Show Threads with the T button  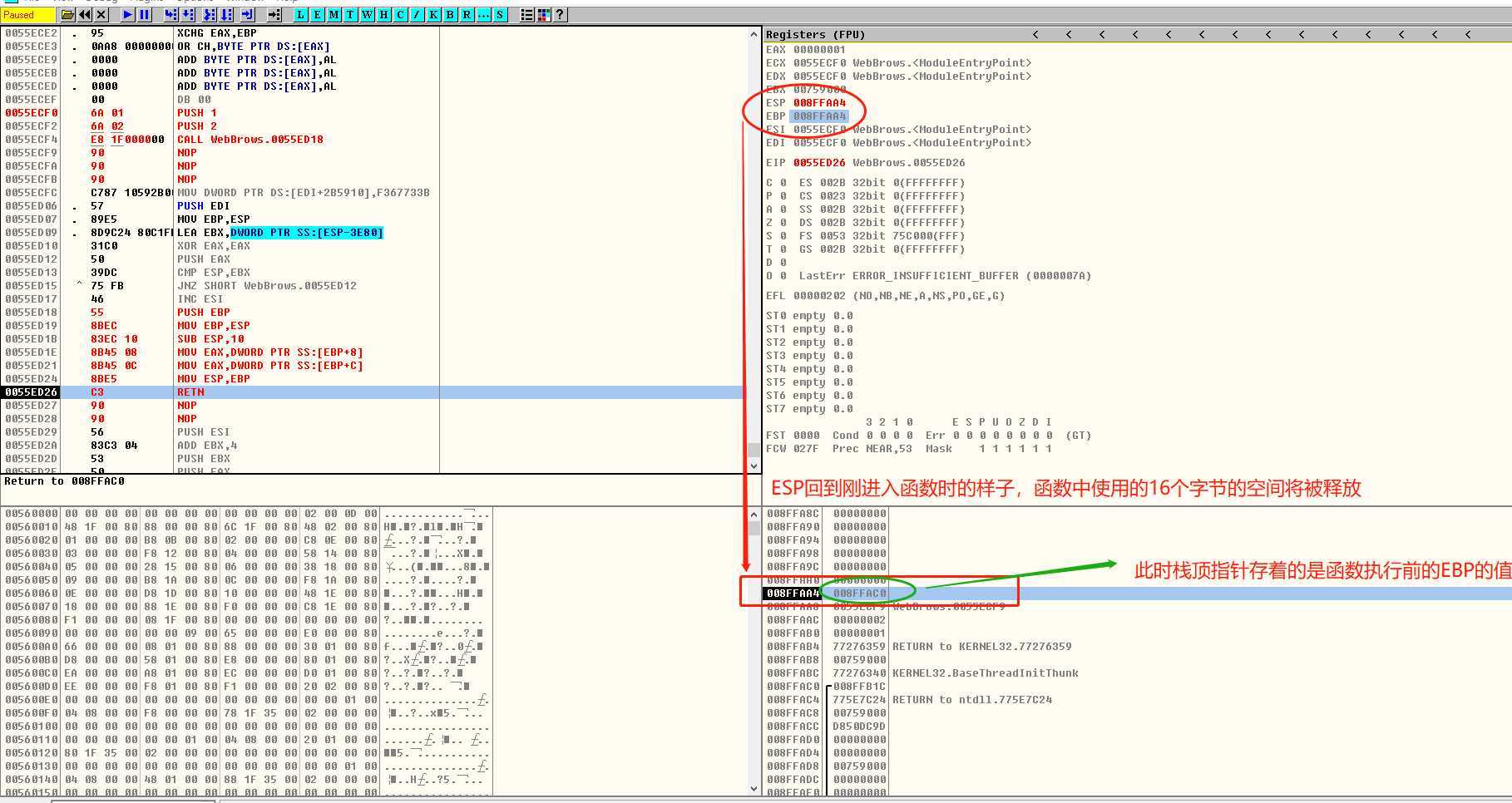[x=350, y=14]
